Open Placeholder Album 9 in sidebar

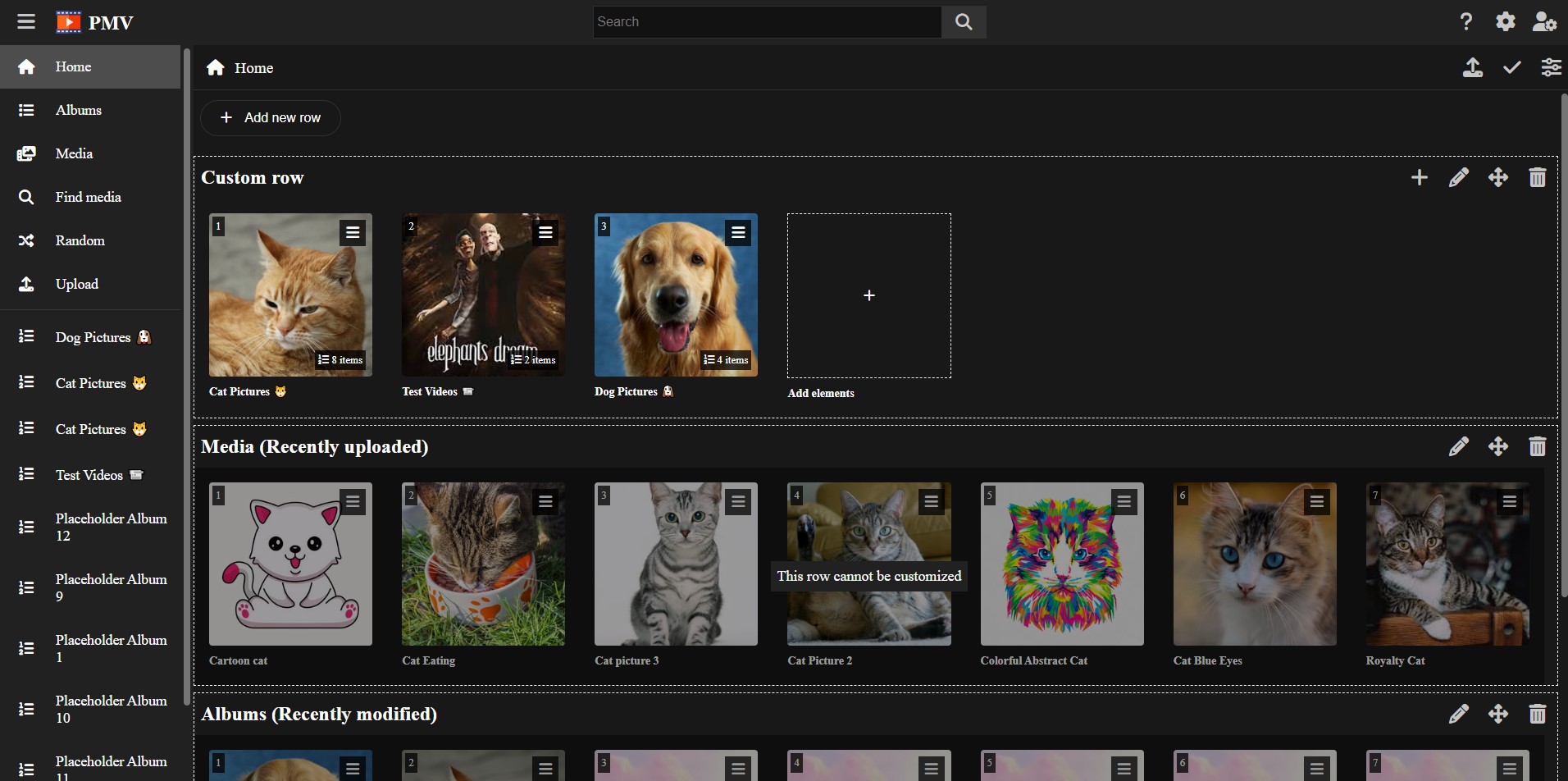[90, 587]
